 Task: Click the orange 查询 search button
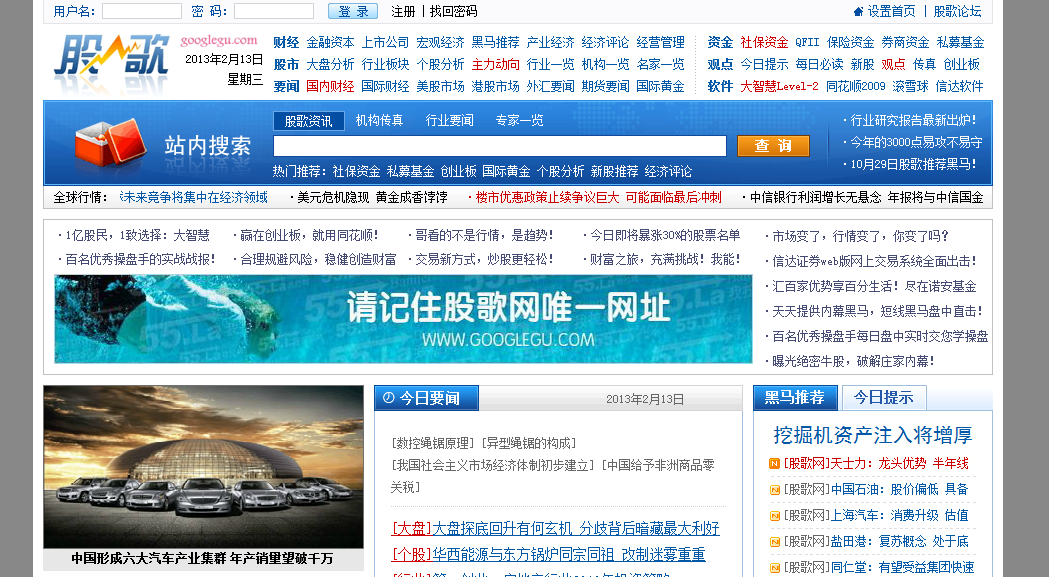pos(772,145)
